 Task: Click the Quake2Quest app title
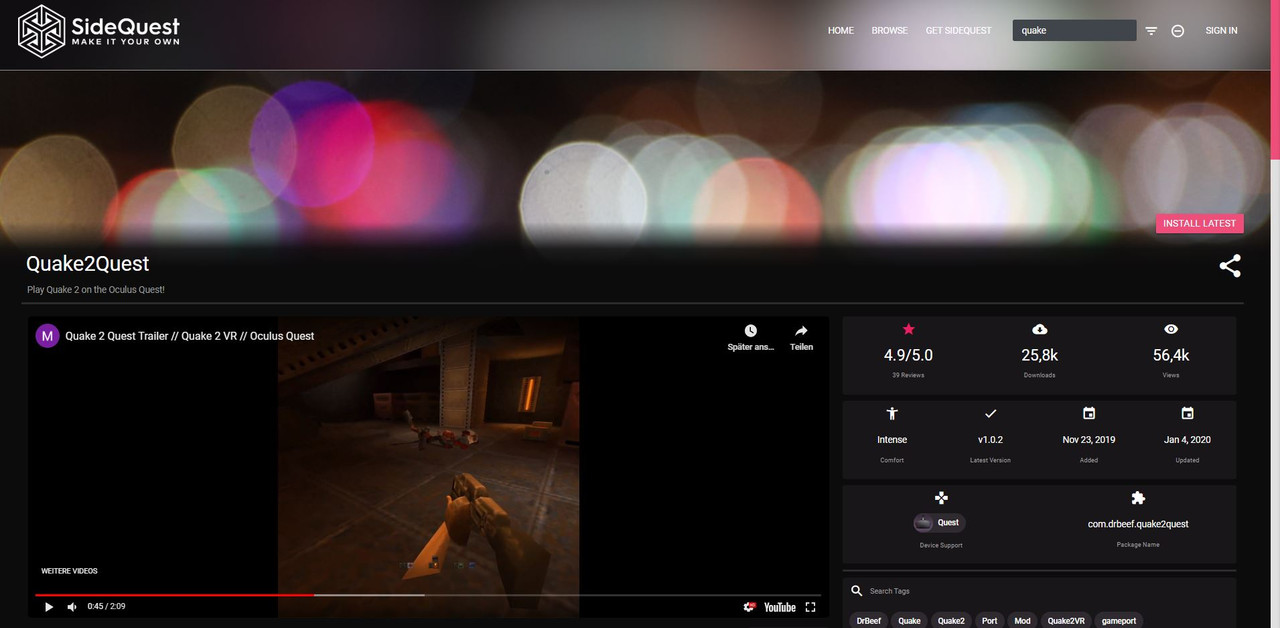(87, 264)
